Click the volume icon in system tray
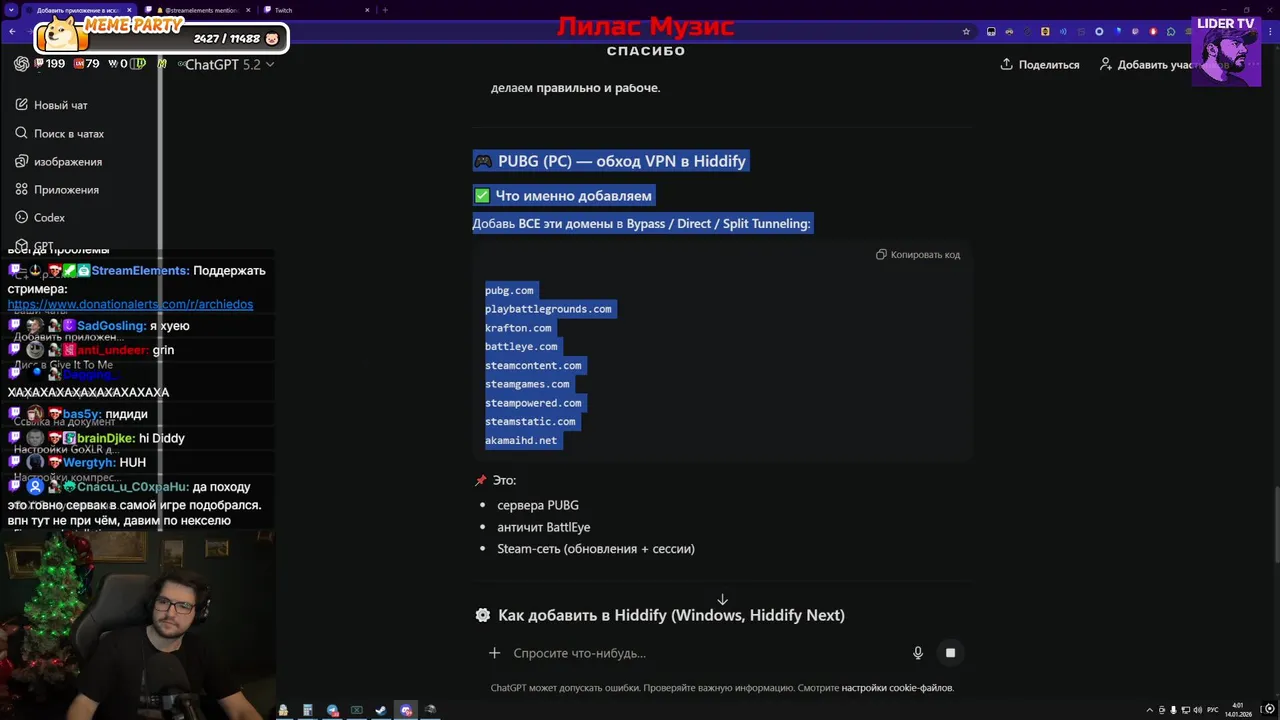The width and height of the screenshot is (1280, 720). (x=1198, y=709)
